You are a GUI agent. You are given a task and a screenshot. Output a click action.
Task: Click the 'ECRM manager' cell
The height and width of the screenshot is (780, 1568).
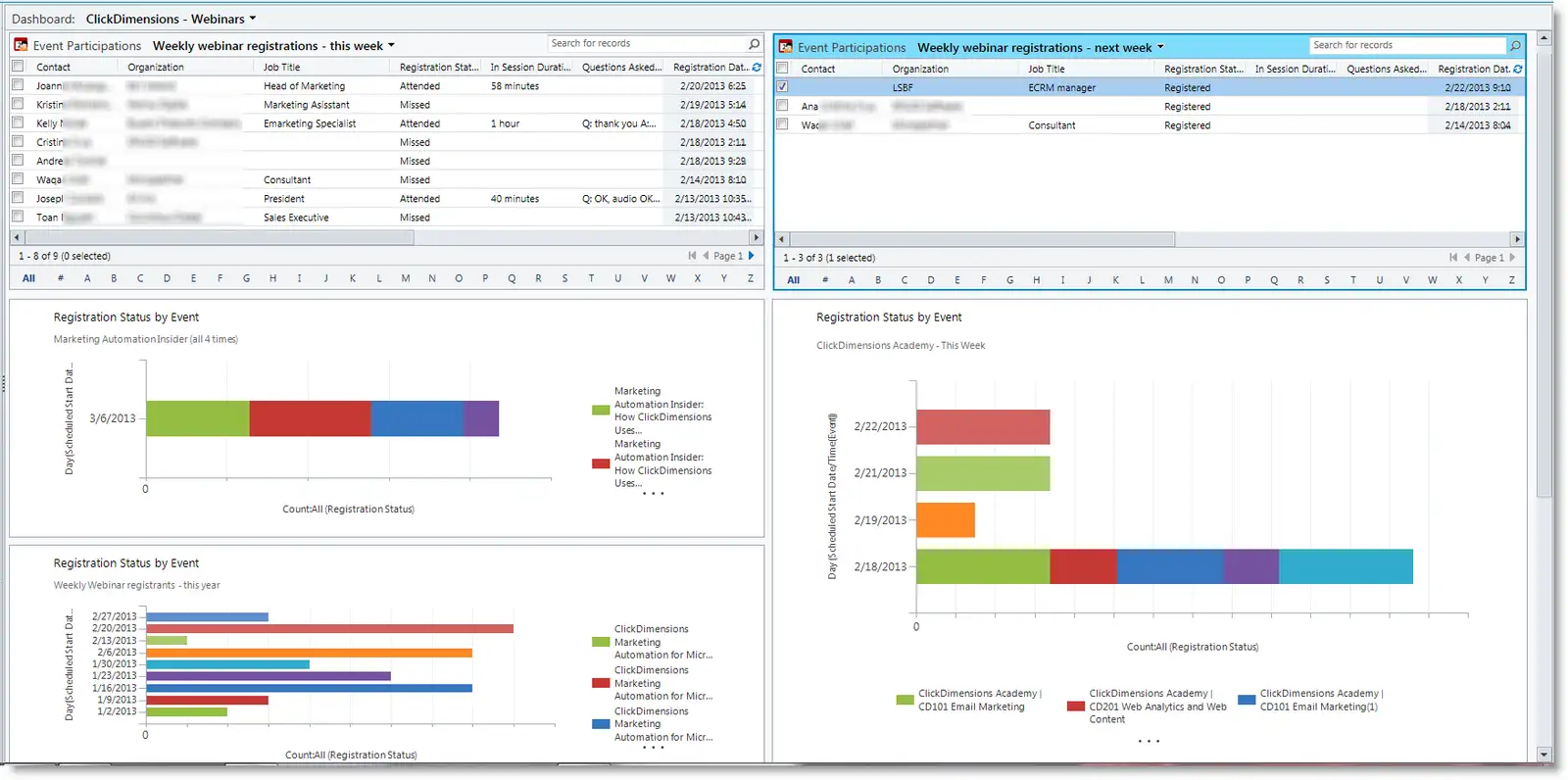tap(1061, 88)
